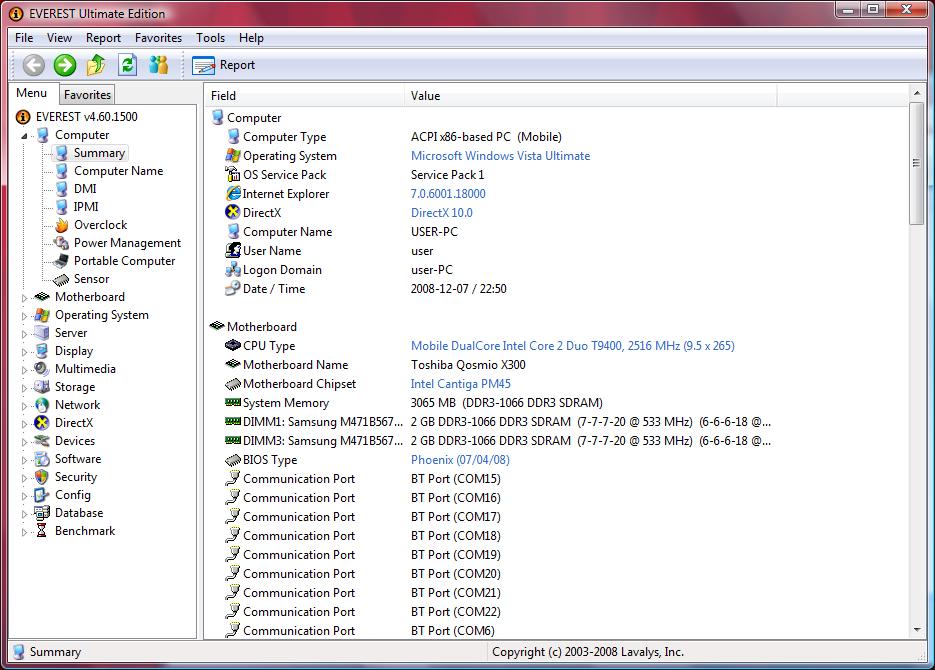Open the Favorites menu

point(158,38)
